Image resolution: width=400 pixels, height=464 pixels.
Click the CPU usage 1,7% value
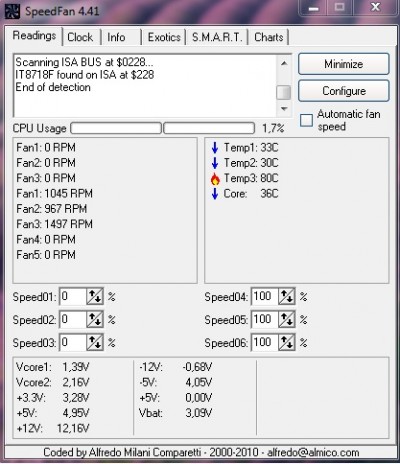[x=273, y=128]
